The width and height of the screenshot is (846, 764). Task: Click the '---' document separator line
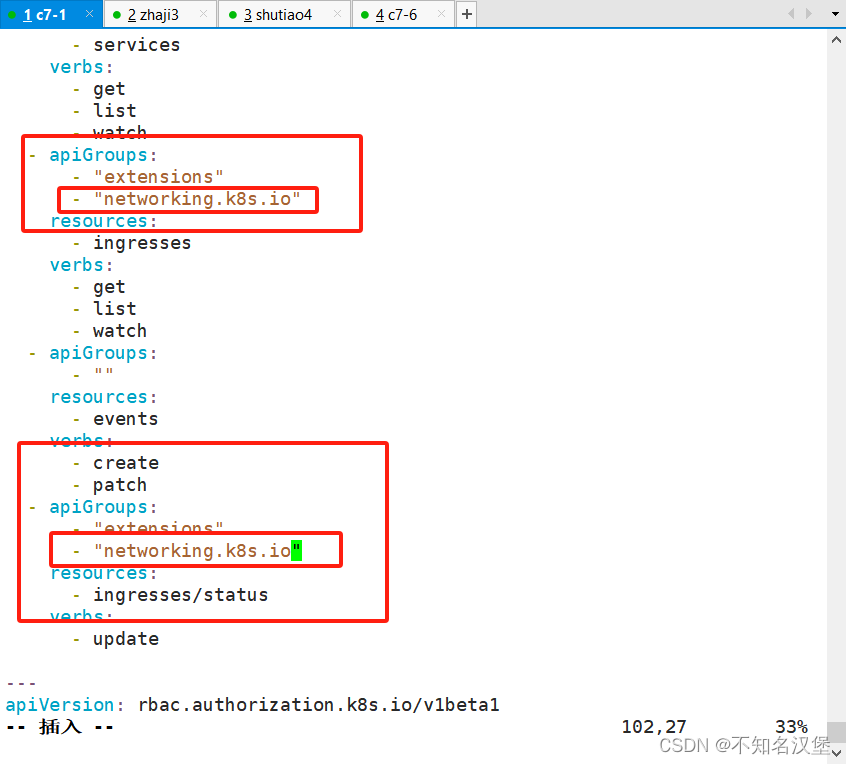[x=22, y=683]
